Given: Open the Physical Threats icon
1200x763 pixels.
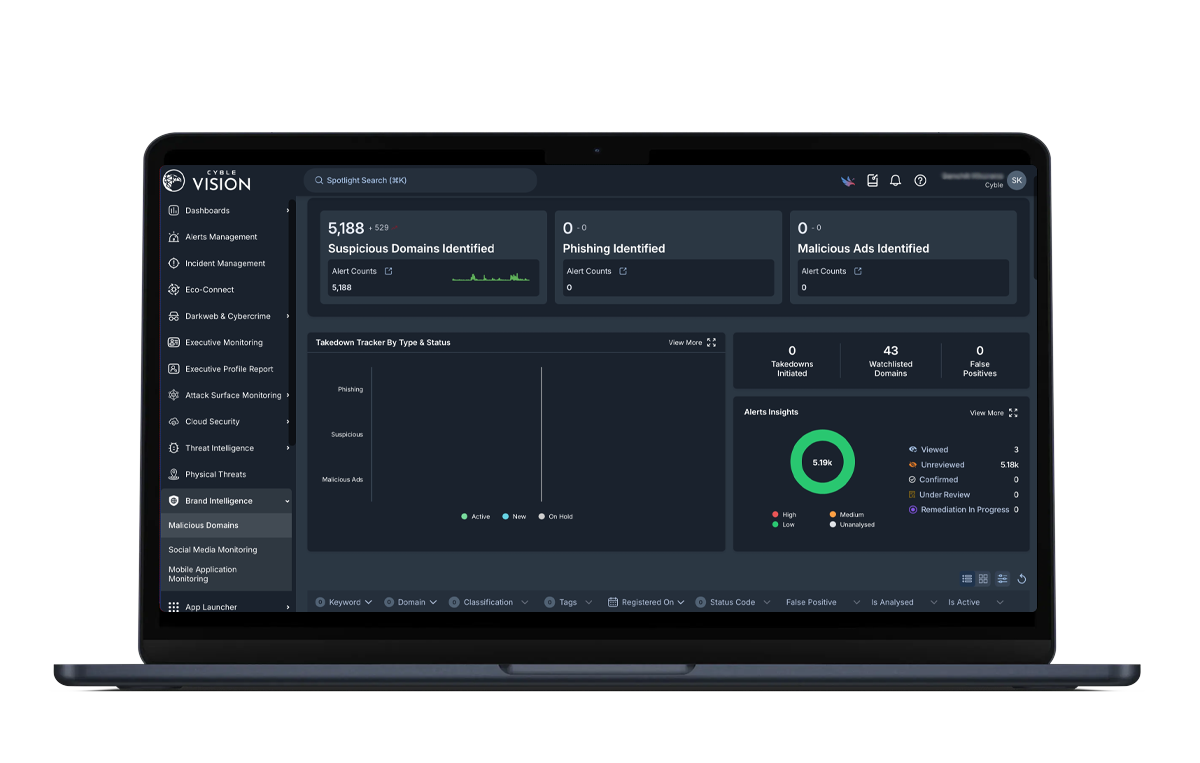Looking at the screenshot, I should 173,475.
